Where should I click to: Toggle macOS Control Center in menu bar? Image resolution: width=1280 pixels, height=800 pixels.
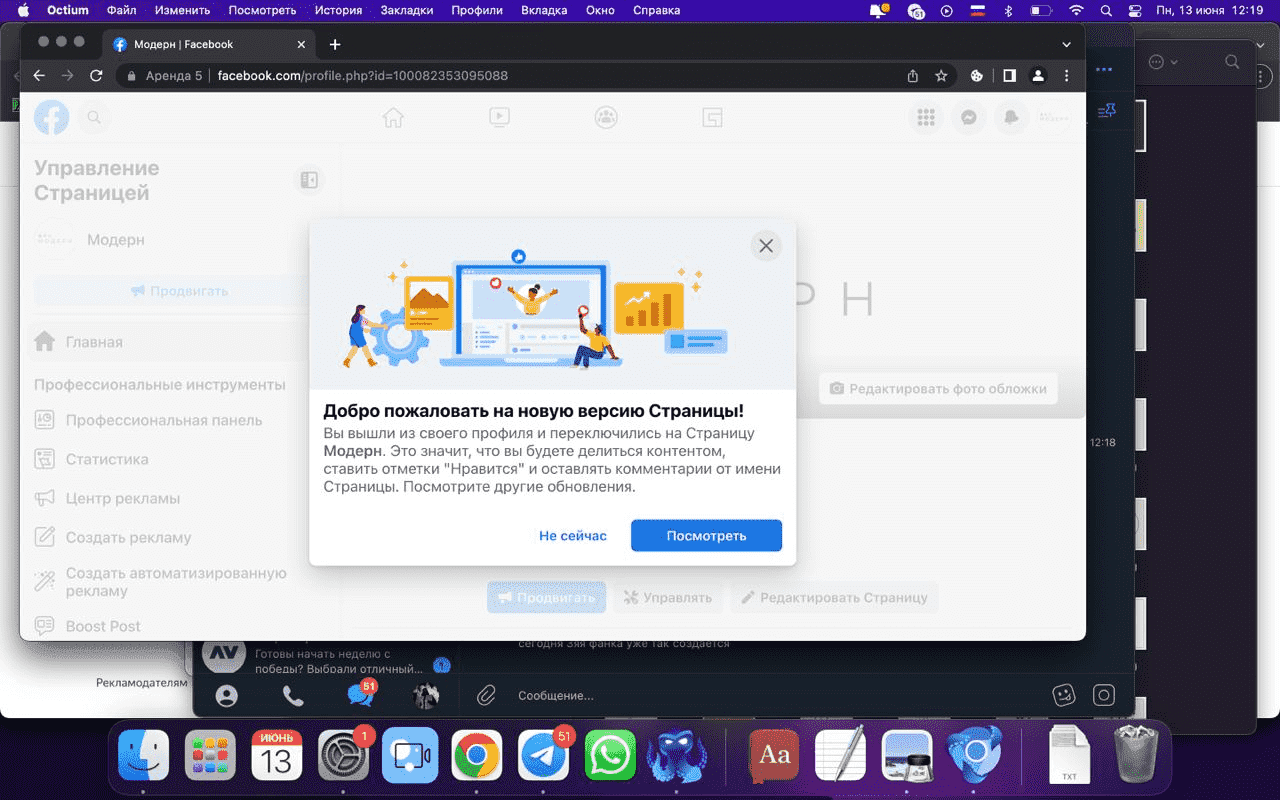tap(1134, 11)
